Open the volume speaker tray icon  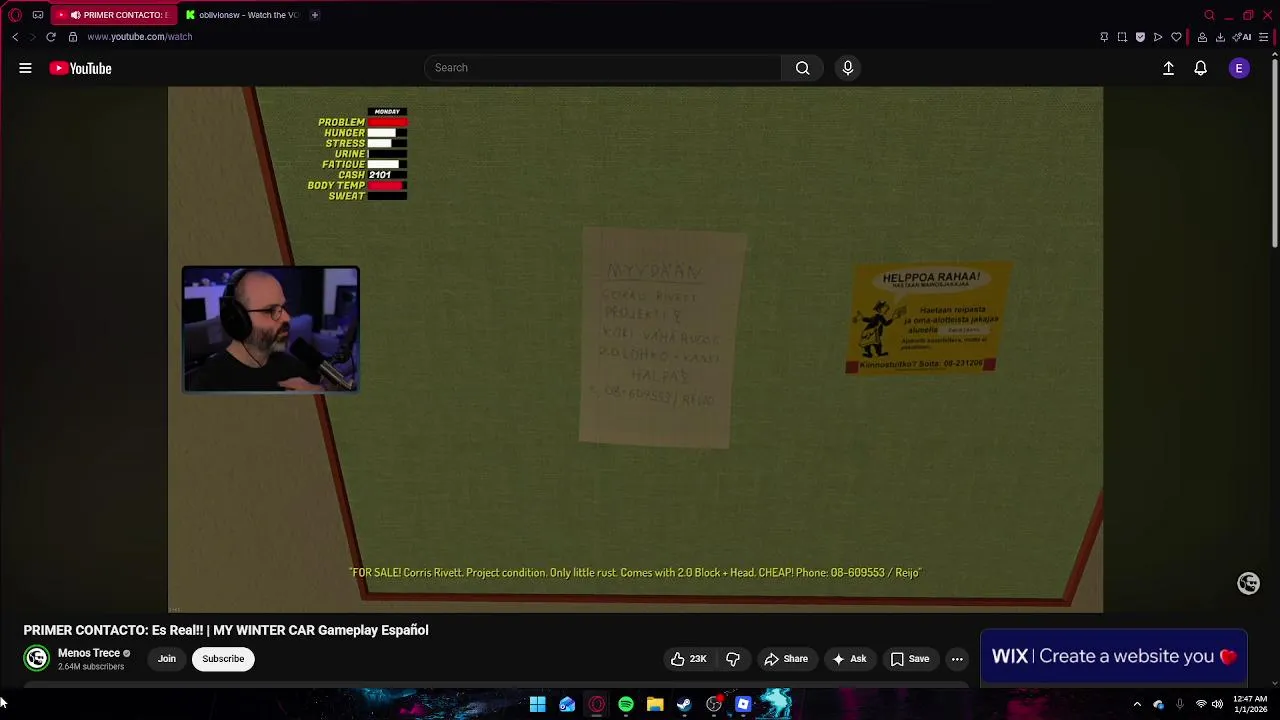[1217, 704]
